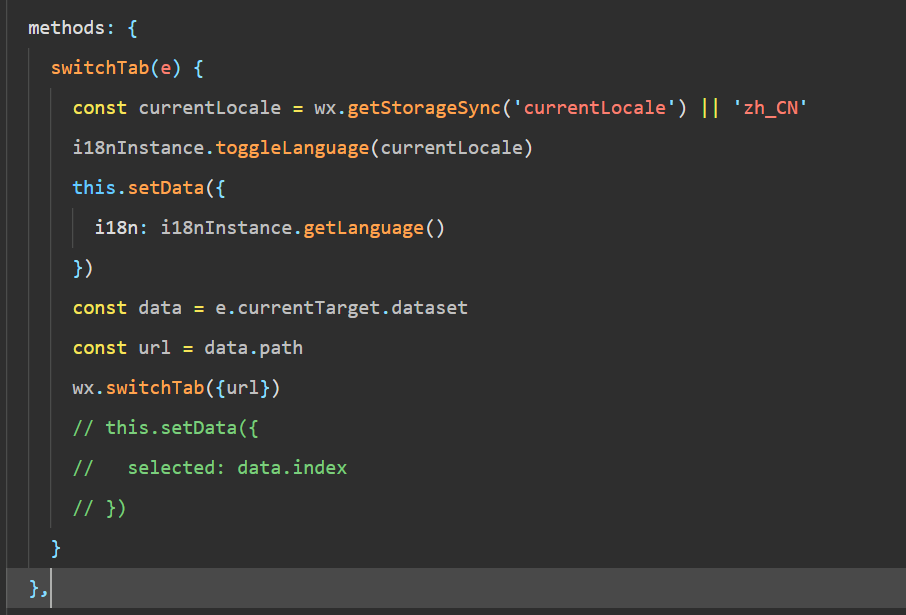Image resolution: width=906 pixels, height=615 pixels.
Task: Click the data.path expression
Action: (x=254, y=348)
